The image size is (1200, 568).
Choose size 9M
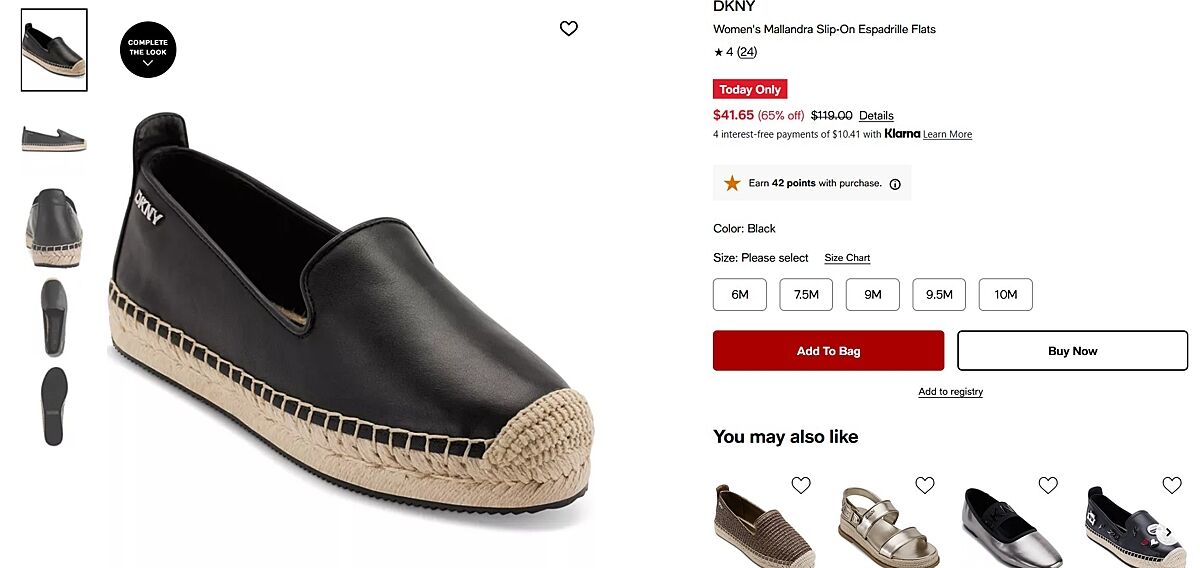pos(873,295)
